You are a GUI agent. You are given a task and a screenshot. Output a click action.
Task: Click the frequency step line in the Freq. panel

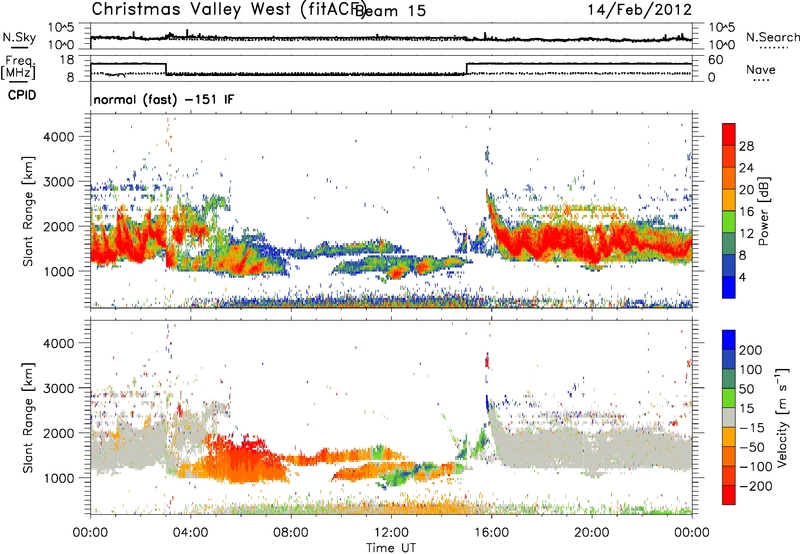coord(391,69)
